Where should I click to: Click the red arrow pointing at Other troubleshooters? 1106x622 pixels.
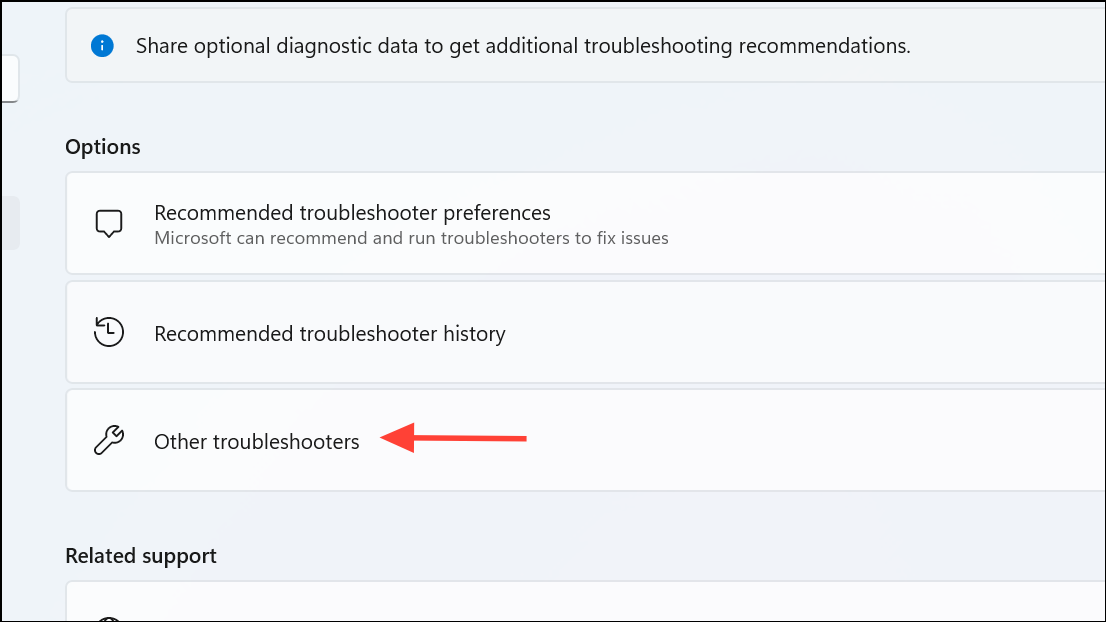[454, 438]
